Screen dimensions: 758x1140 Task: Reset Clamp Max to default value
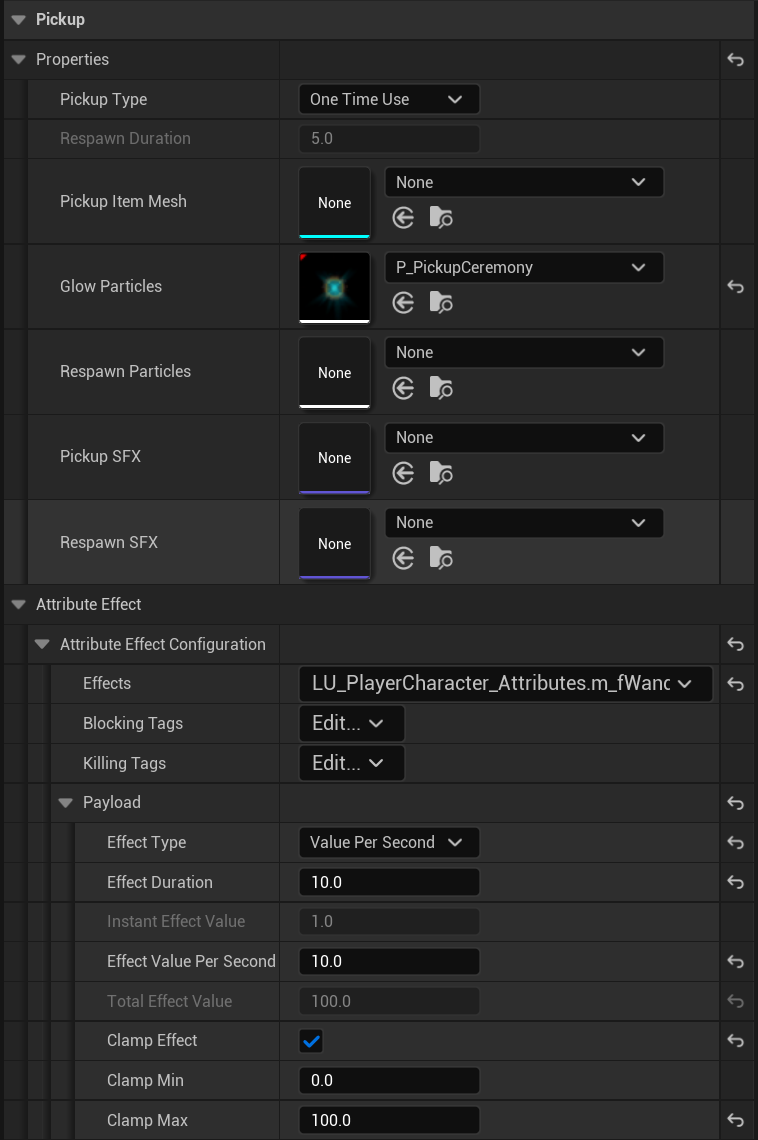coord(735,1120)
